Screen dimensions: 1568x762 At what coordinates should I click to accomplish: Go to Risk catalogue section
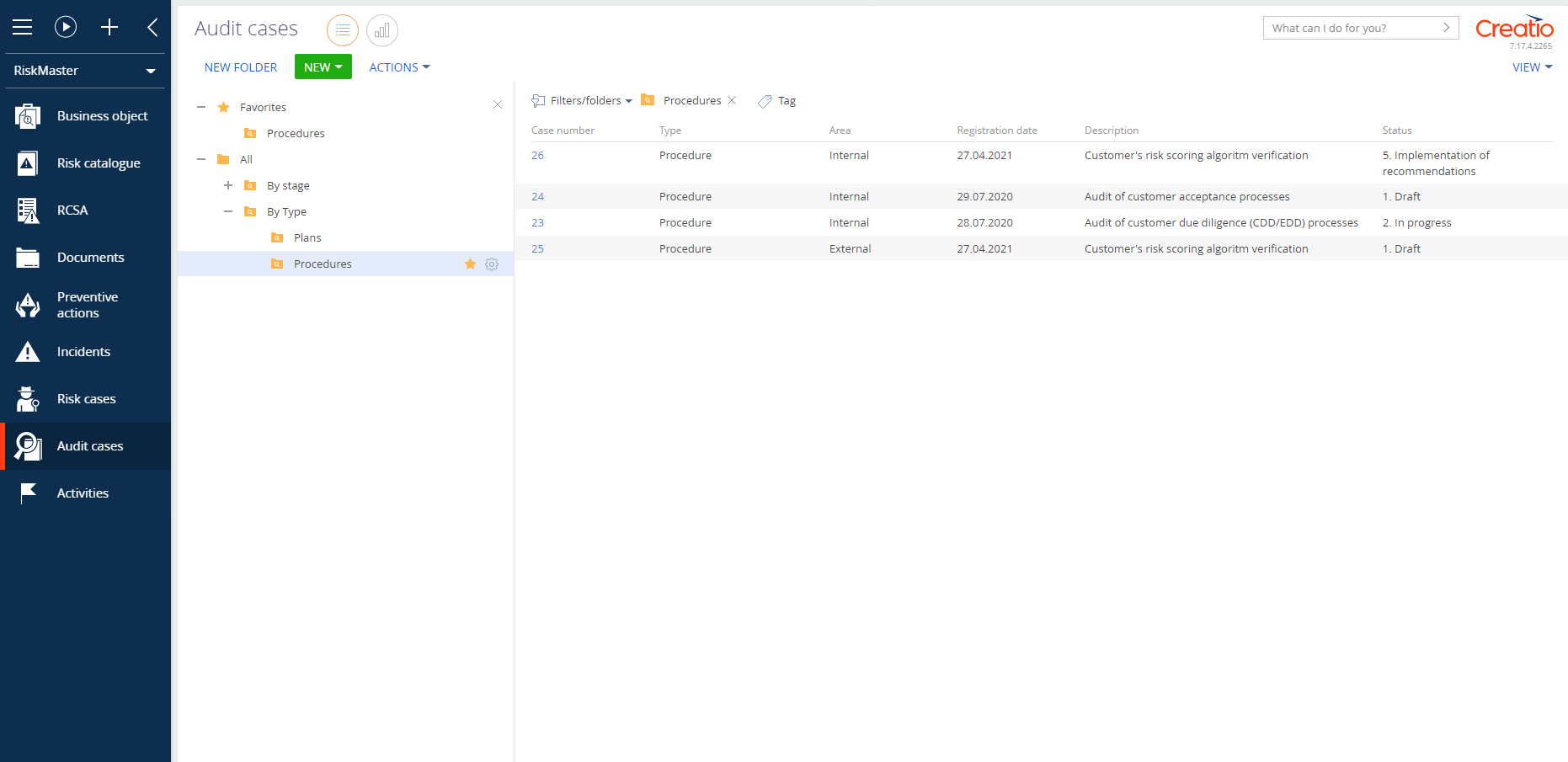point(99,163)
